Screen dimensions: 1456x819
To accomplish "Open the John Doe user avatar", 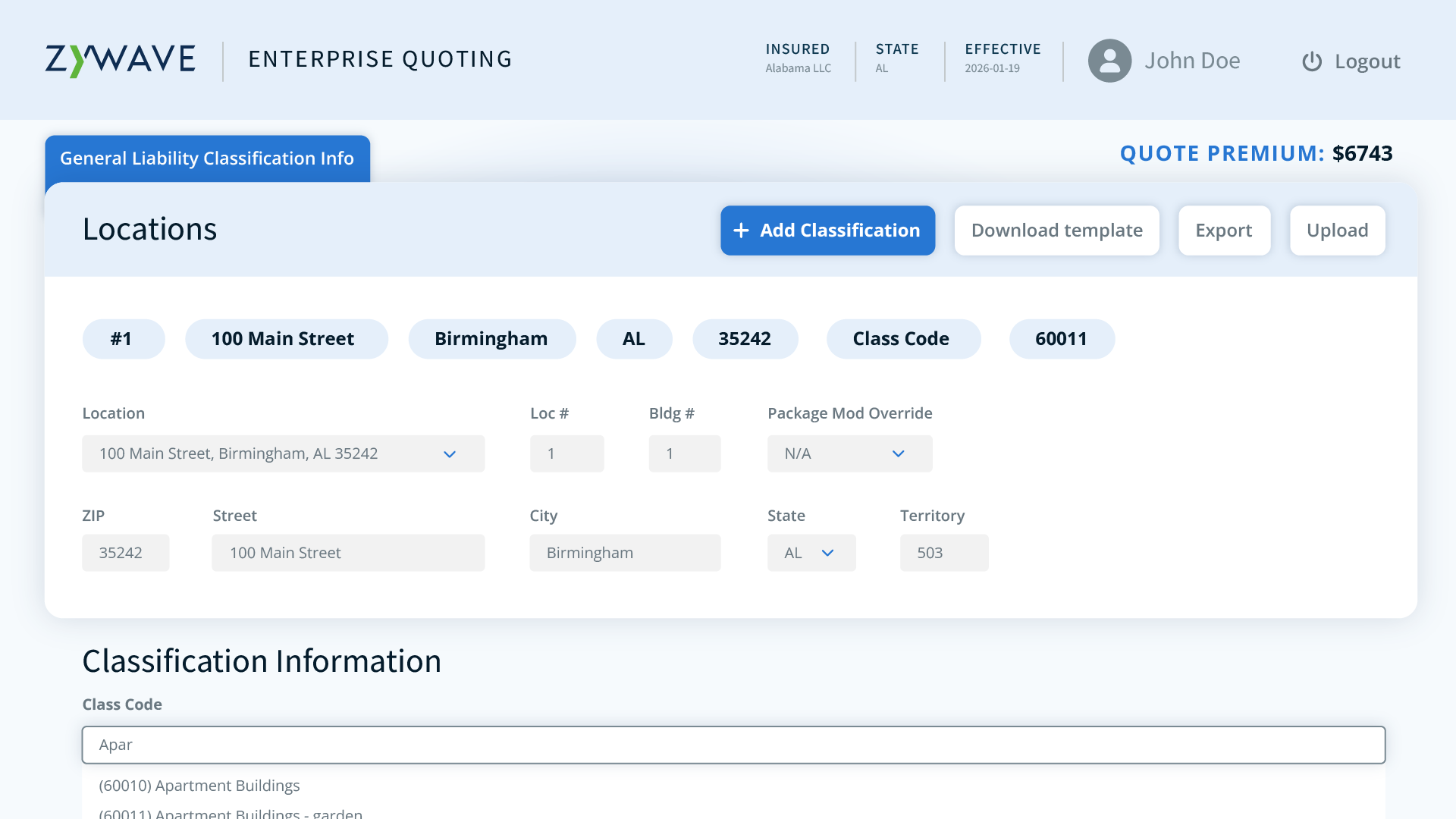I will 1109,61.
